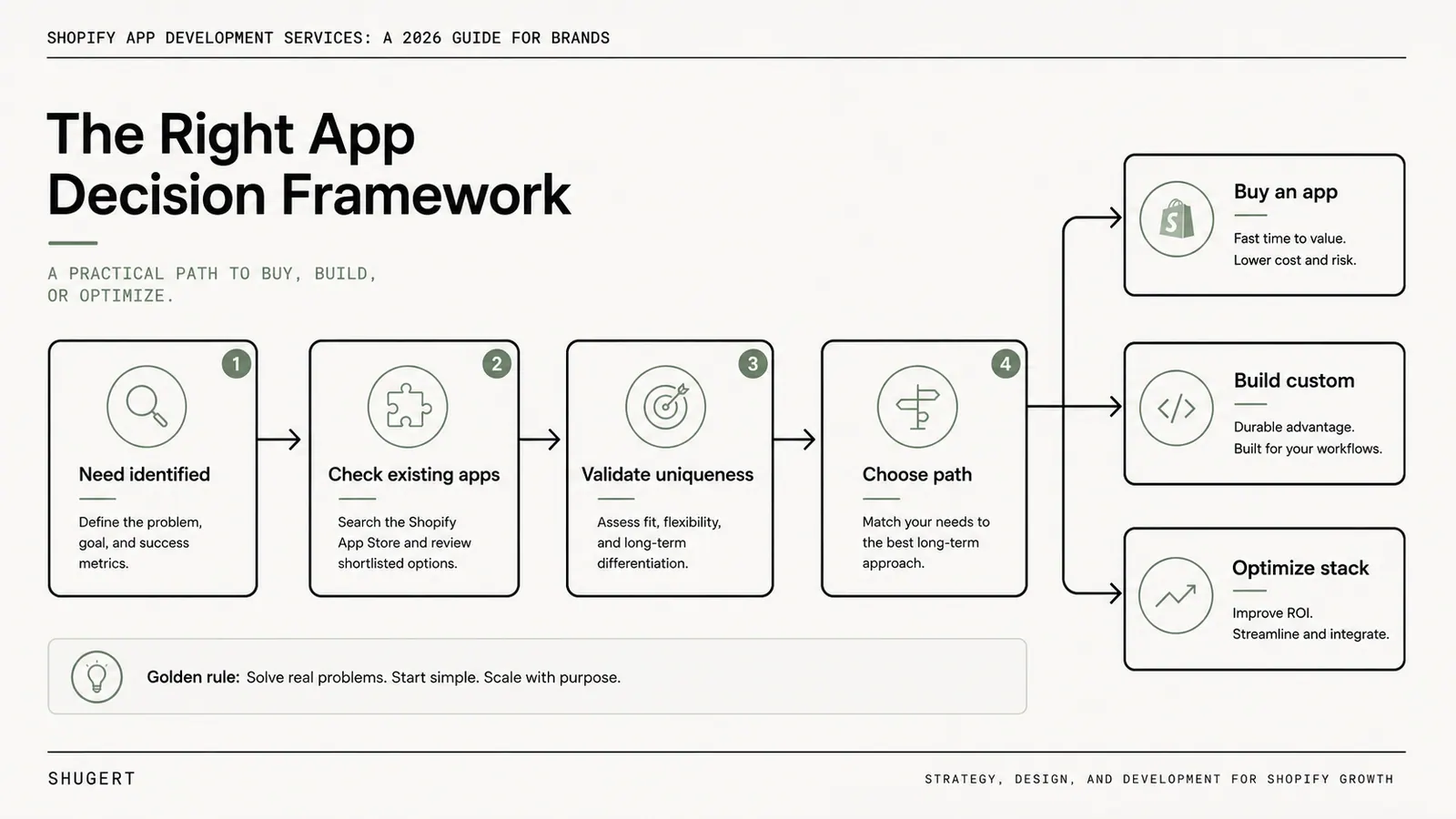Select the 'Choose path' heading
The width and height of the screenshot is (1456, 819).
pos(917,474)
